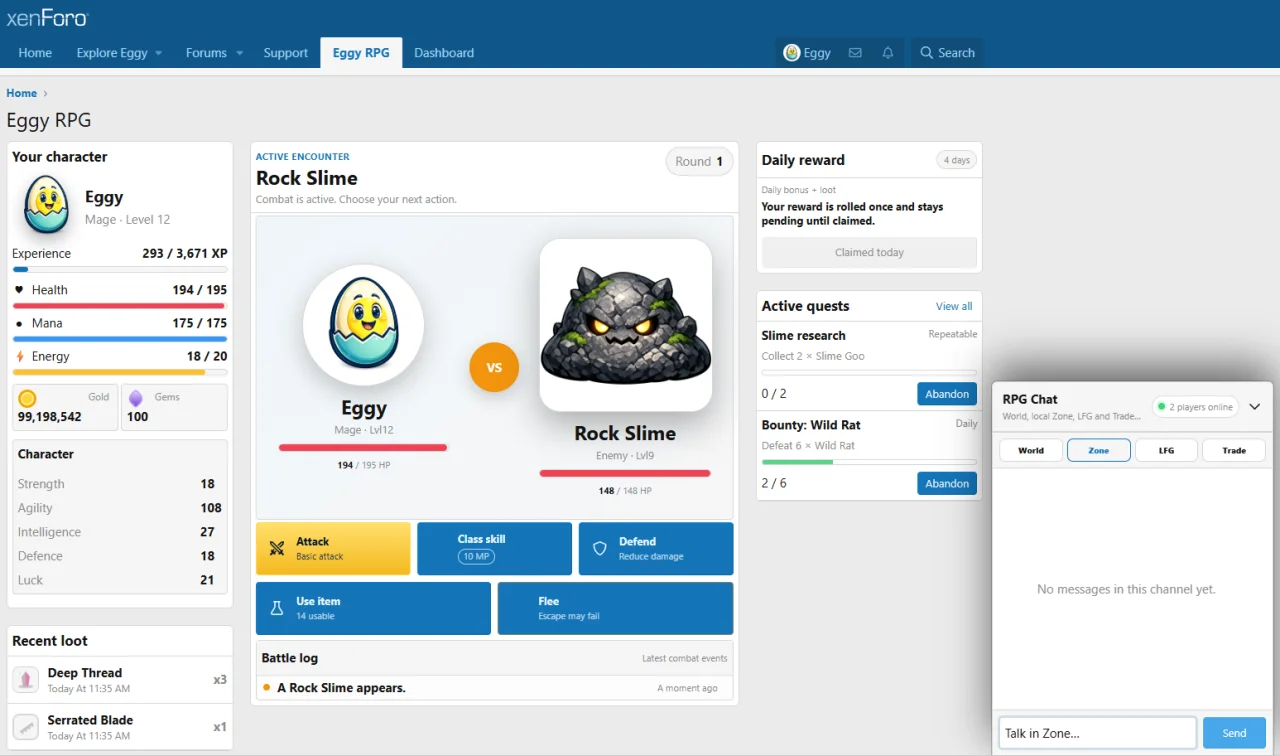Screen dimensions: 1280x756
Task: Switch chat to the World channel
Action: tap(1031, 450)
